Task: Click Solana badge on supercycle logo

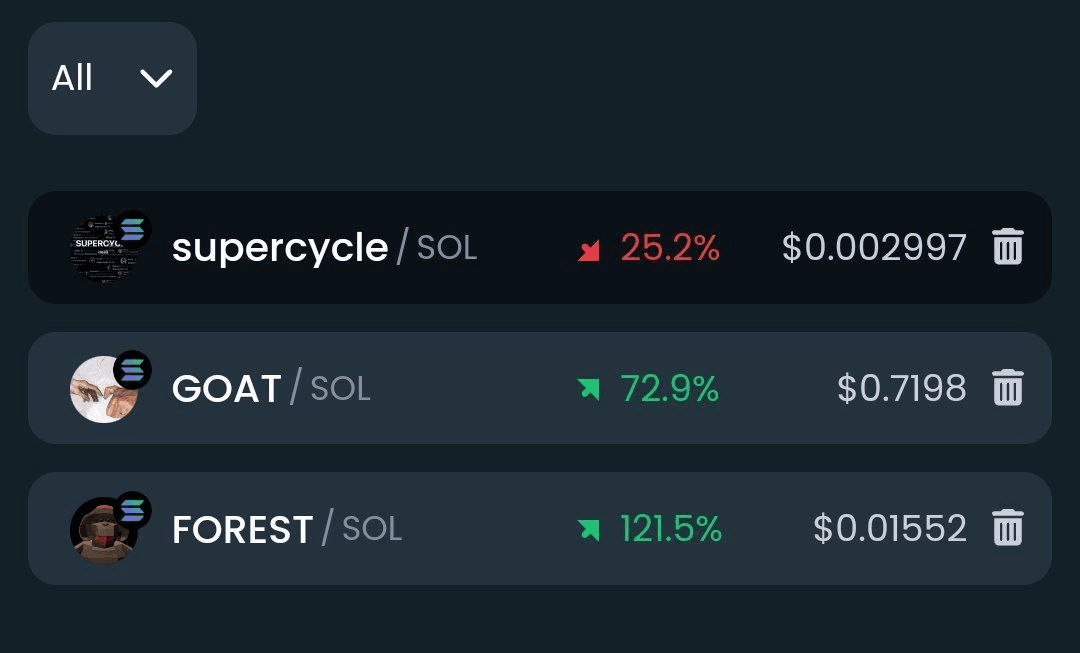Action: pyautogui.click(x=132, y=229)
